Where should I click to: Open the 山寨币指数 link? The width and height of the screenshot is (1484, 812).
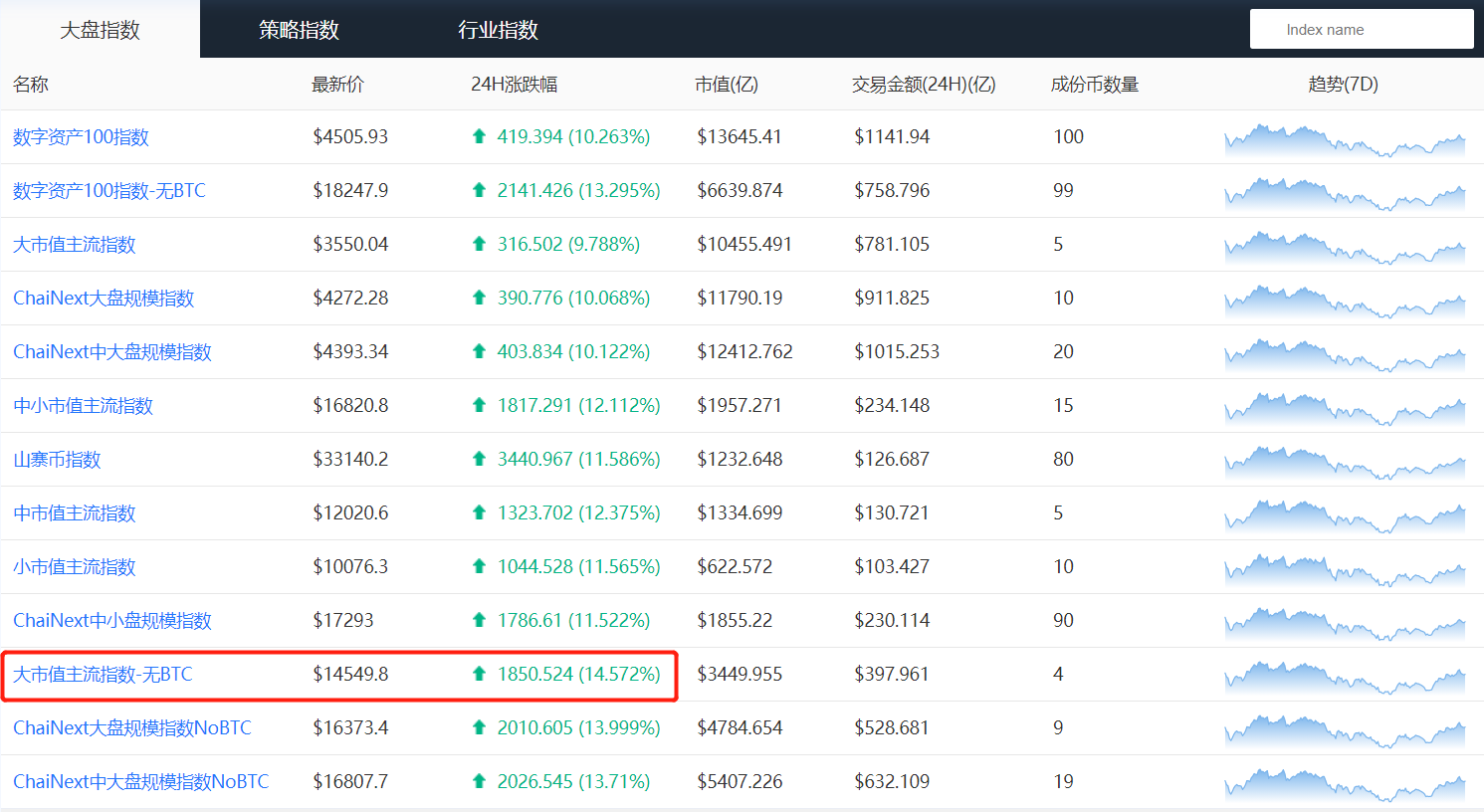tap(57, 460)
